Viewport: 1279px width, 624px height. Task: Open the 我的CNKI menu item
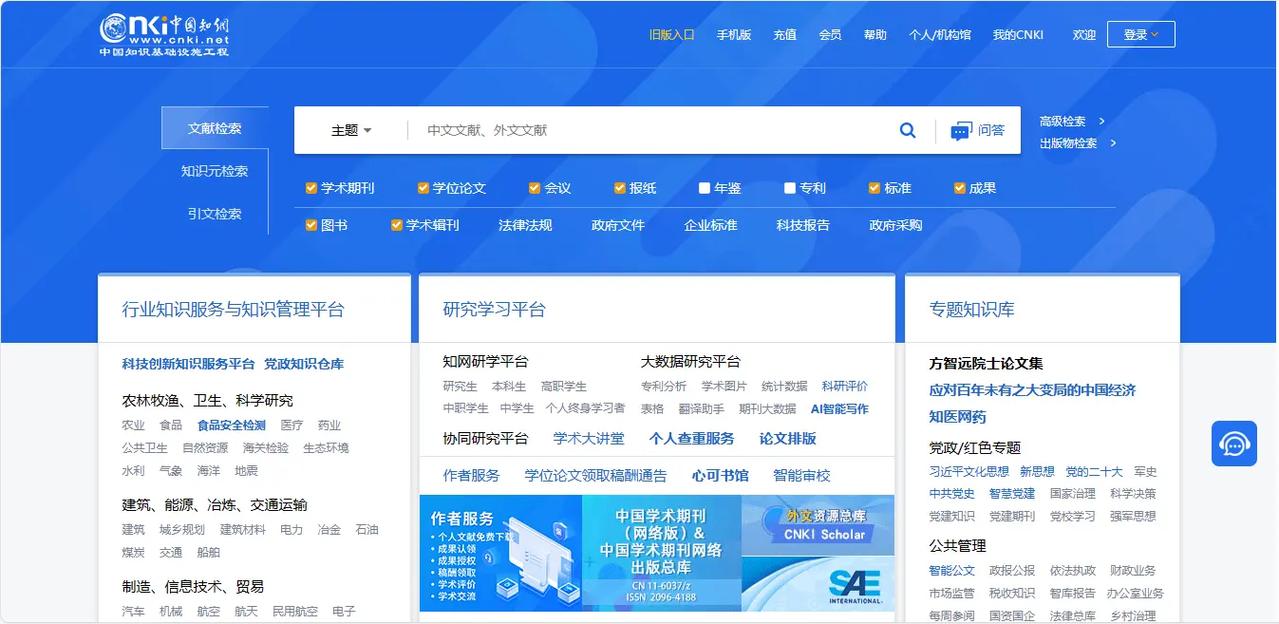tap(1017, 33)
